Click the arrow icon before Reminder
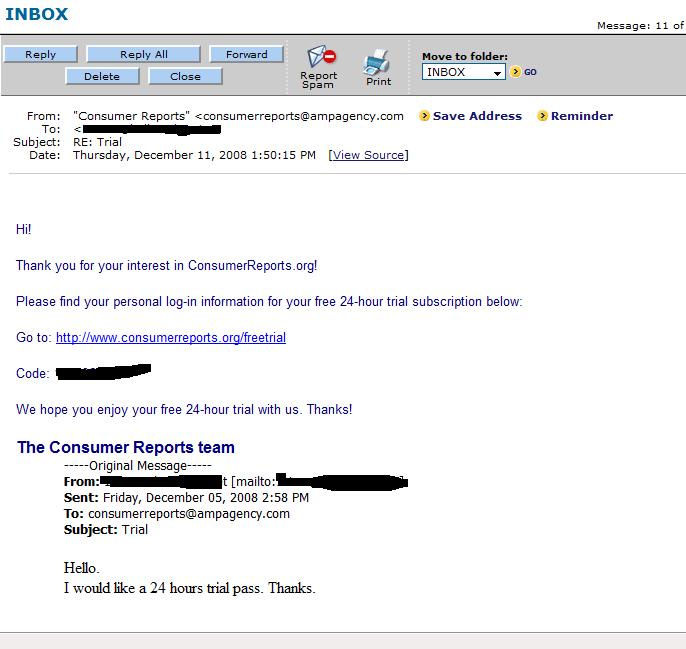 pos(542,116)
